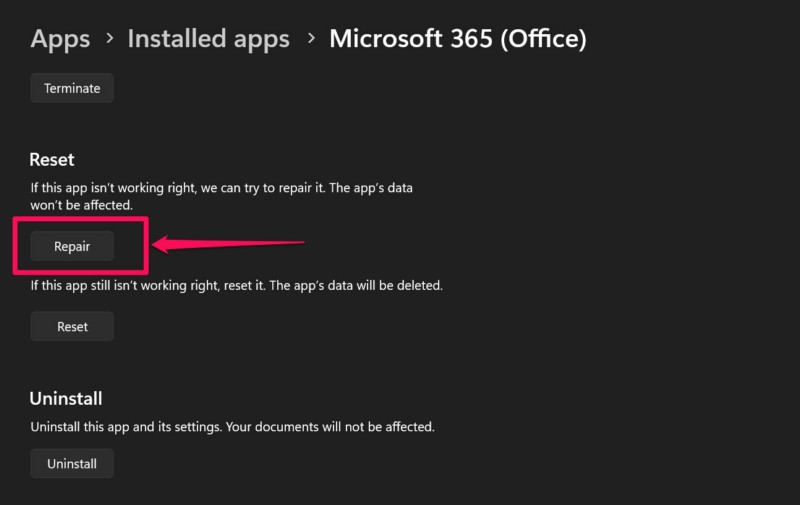Click the Reset button below the description
The height and width of the screenshot is (505, 800).
coord(72,327)
